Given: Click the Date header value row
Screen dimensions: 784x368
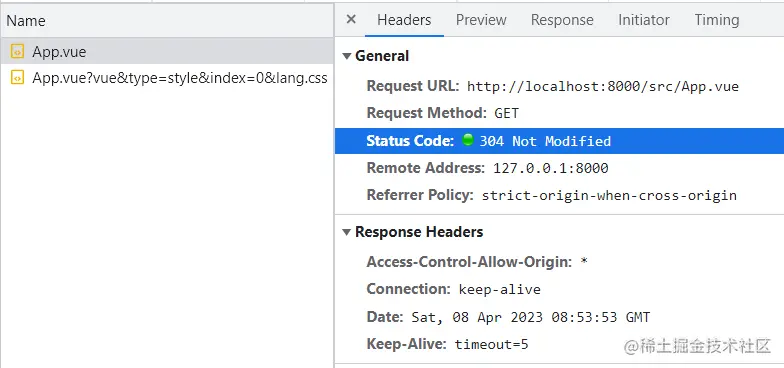Looking at the screenshot, I should point(560,317).
